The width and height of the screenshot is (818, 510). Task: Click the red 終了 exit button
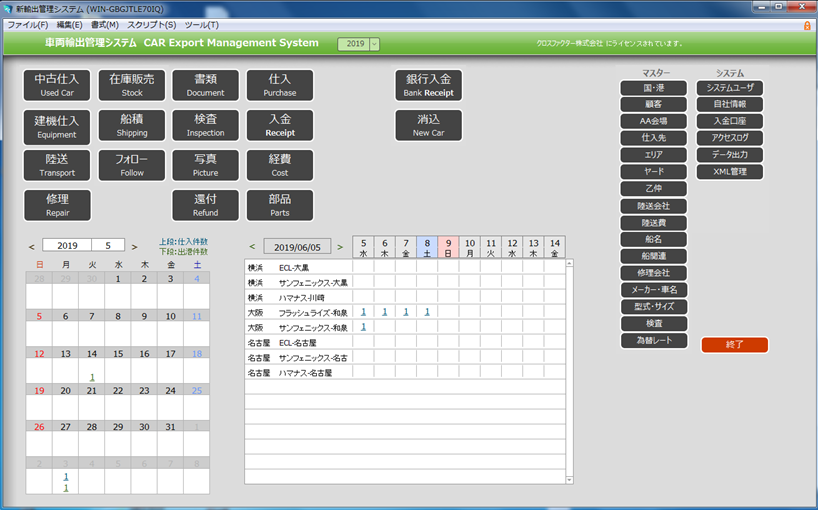tap(734, 345)
